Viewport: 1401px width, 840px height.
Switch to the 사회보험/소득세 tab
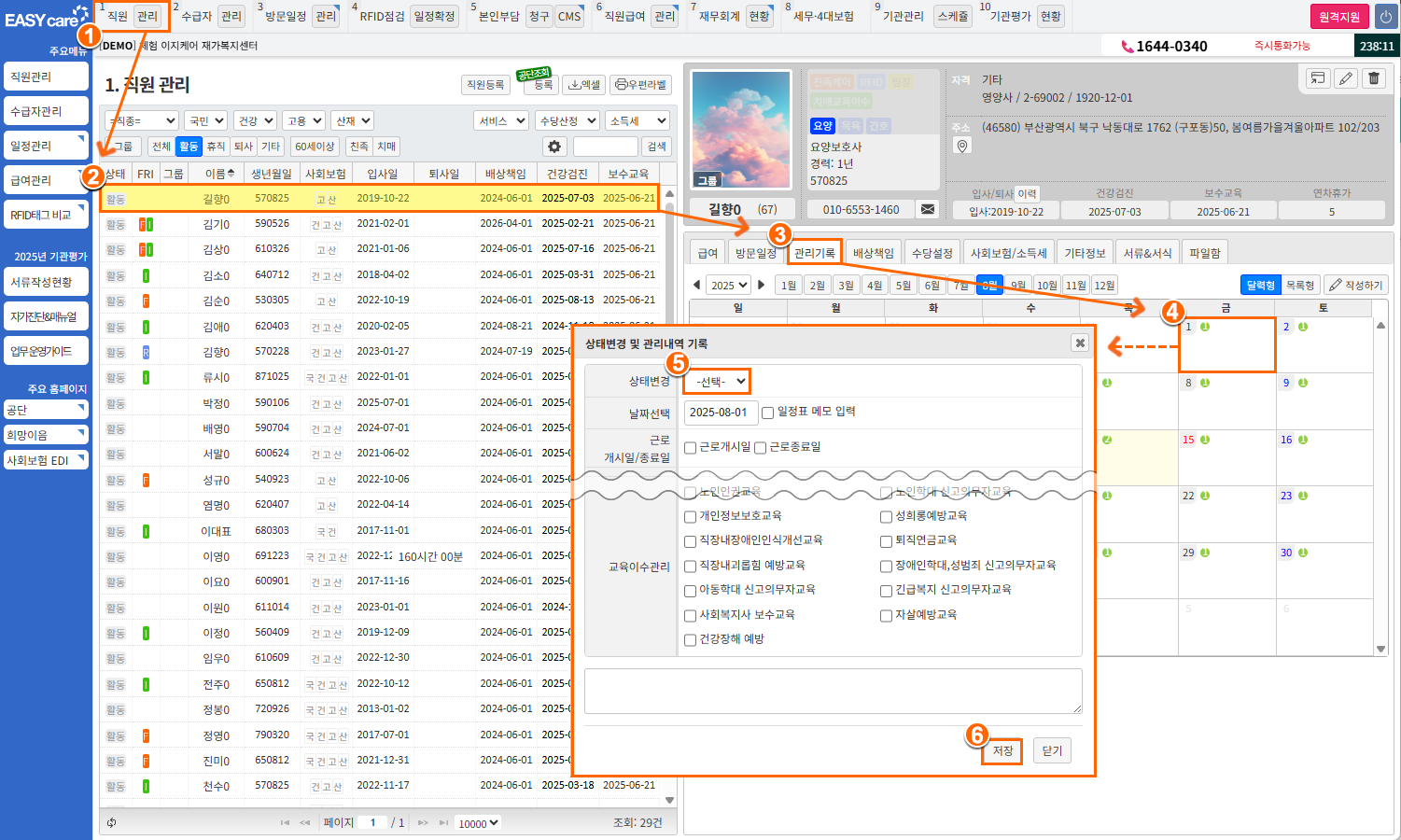pyautogui.click(x=1008, y=253)
